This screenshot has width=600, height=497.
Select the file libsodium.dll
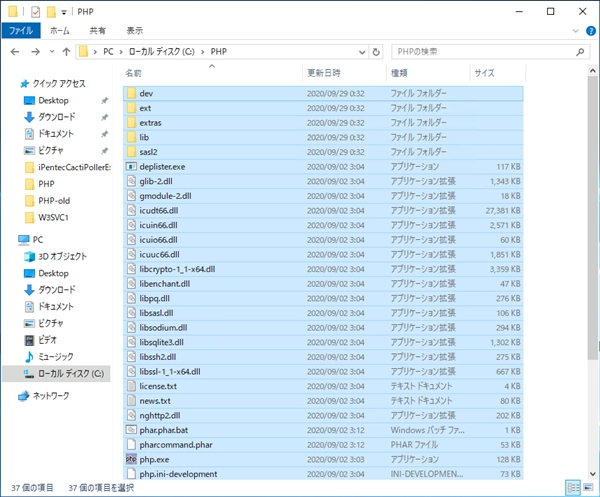tap(323, 328)
